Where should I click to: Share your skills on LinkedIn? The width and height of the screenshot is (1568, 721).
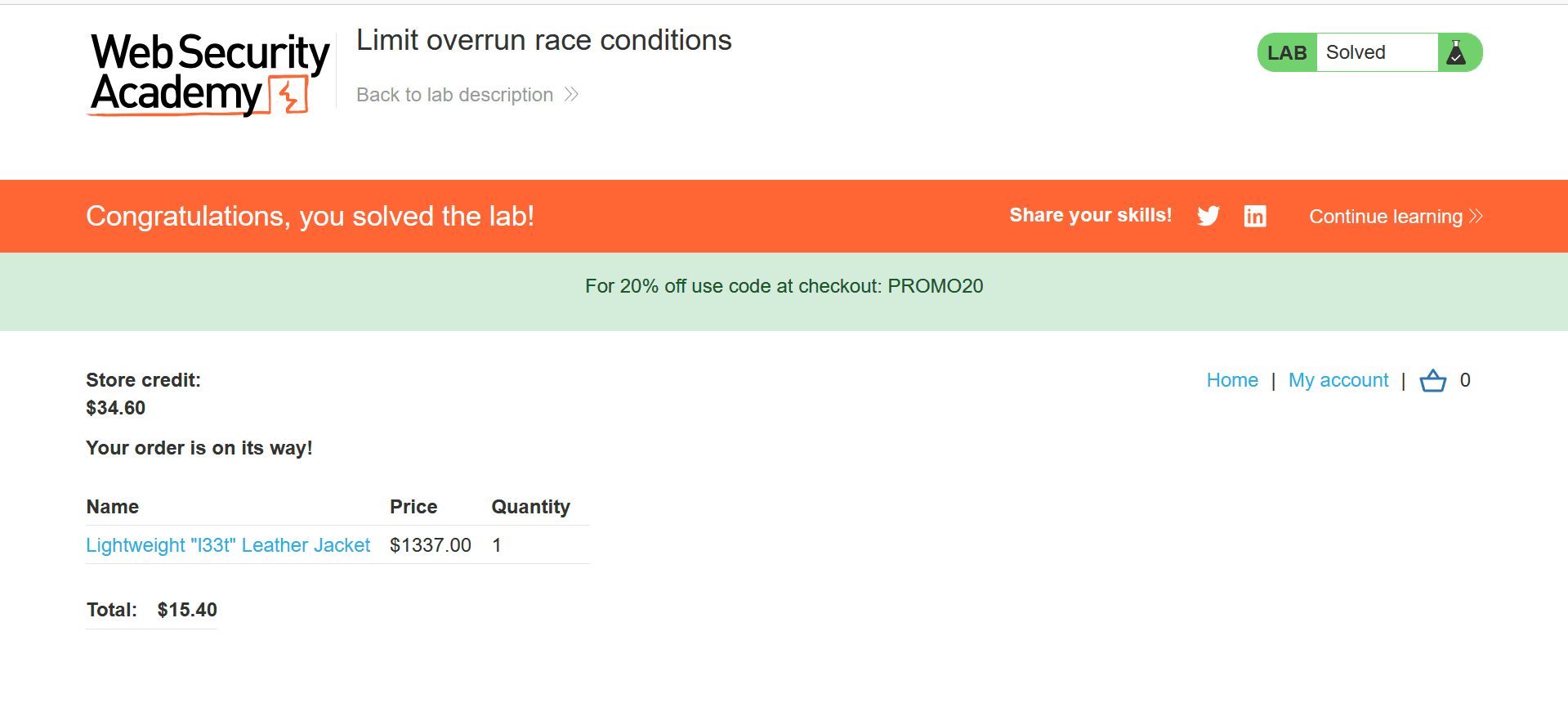[x=1255, y=216]
